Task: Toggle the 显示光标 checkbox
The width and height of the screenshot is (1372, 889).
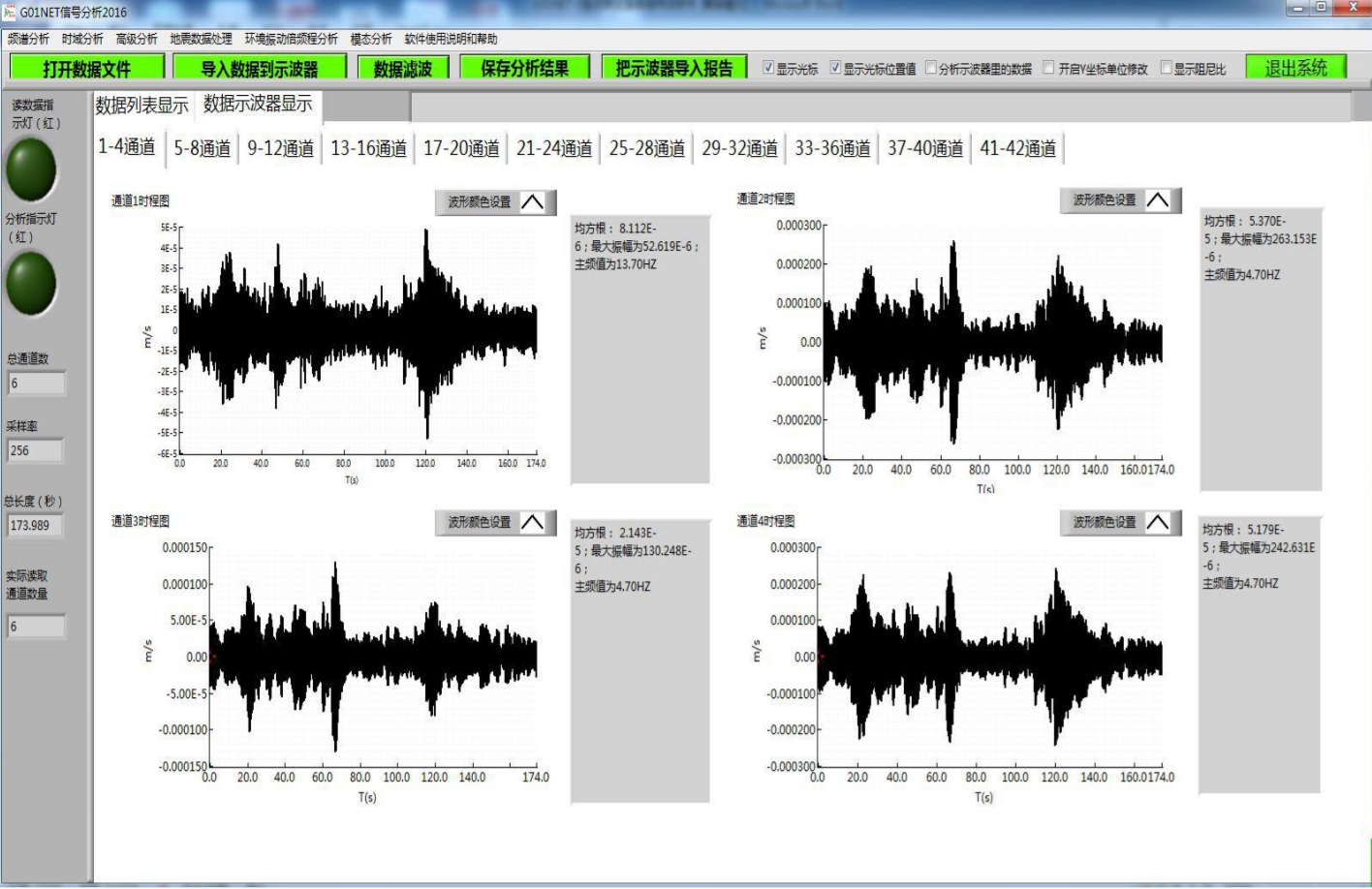Action: tap(768, 68)
